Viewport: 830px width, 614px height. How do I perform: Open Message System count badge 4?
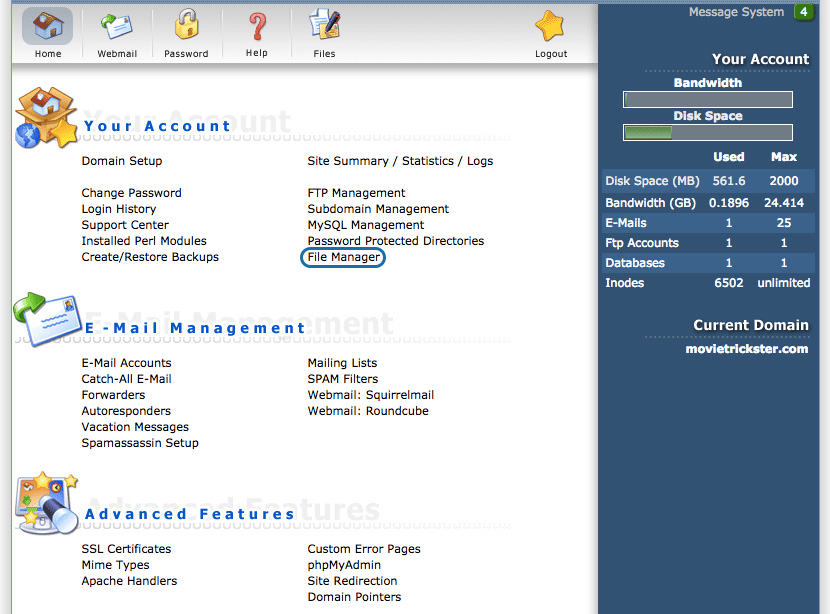coord(804,12)
